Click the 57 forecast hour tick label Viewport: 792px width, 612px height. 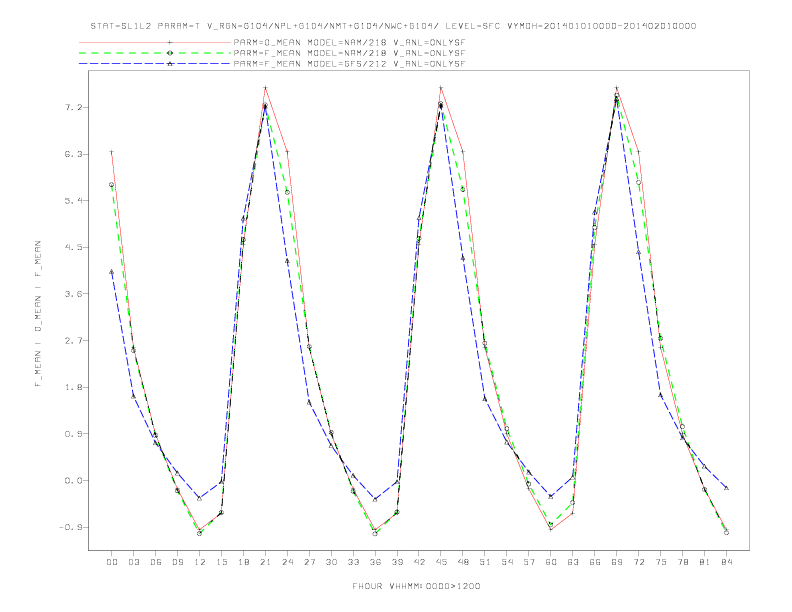coord(529,562)
